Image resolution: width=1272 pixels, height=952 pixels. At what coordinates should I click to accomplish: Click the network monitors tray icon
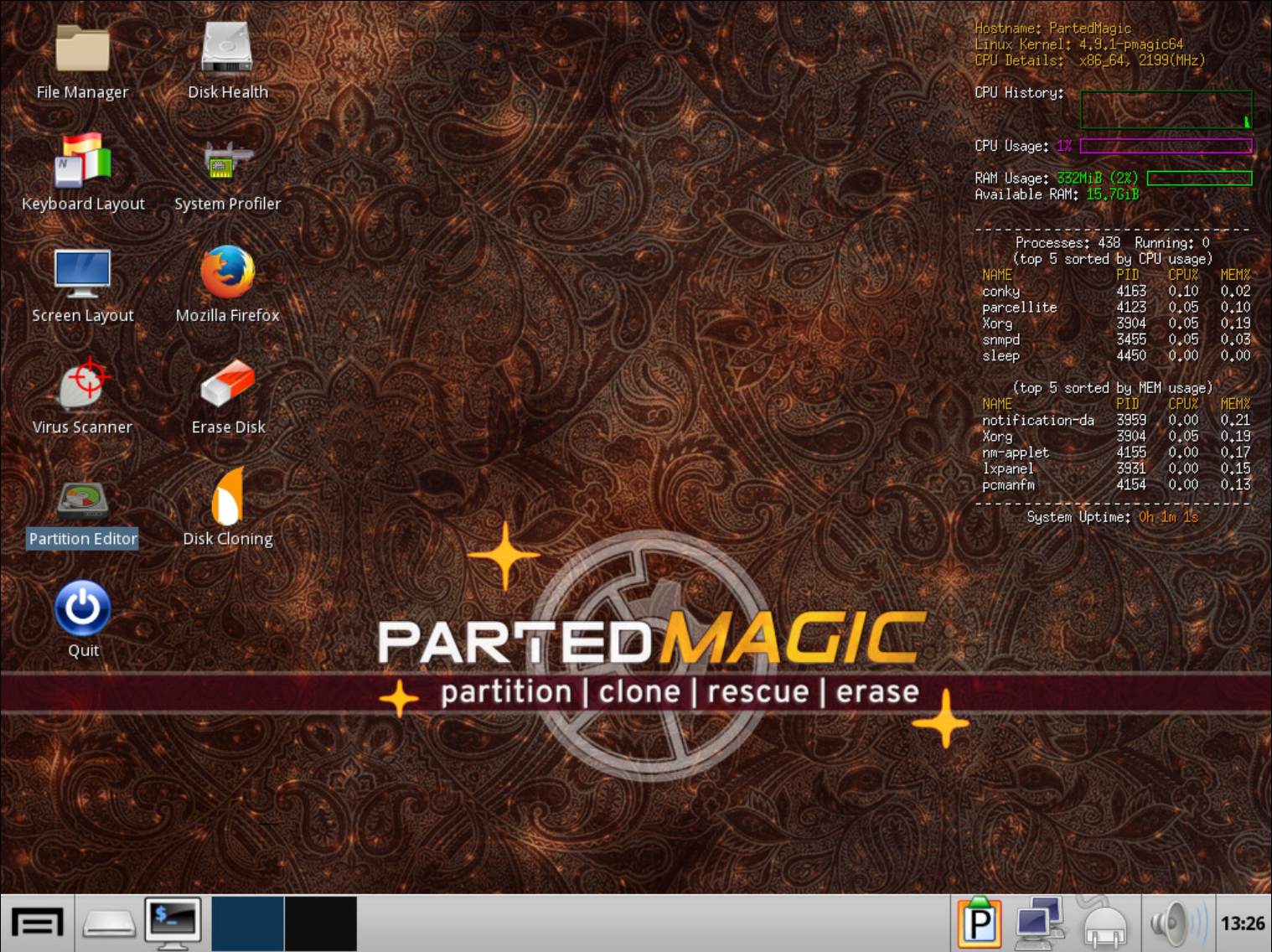pos(1039,924)
